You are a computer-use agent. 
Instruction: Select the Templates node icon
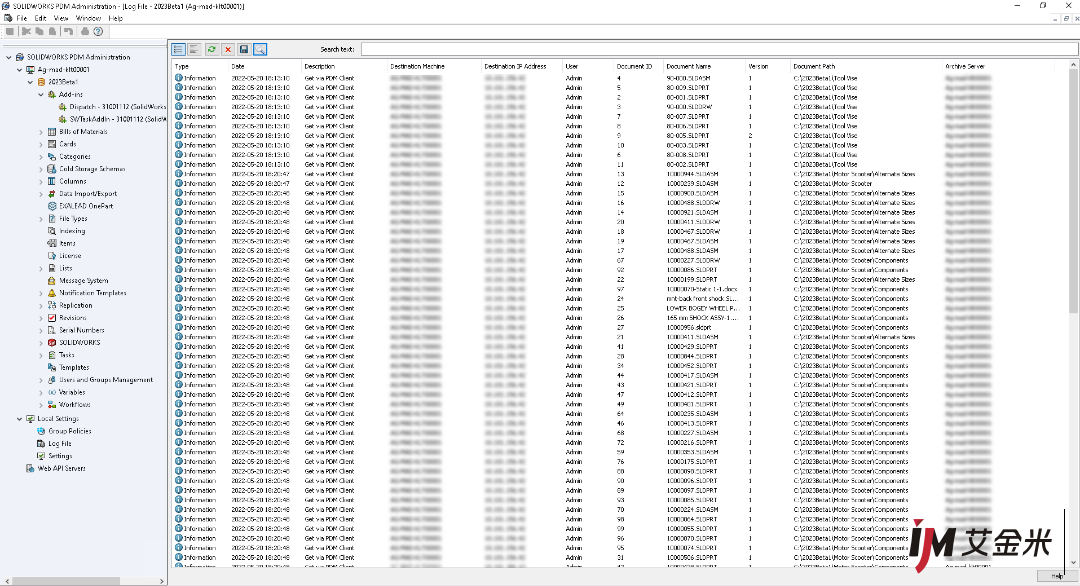pos(52,367)
